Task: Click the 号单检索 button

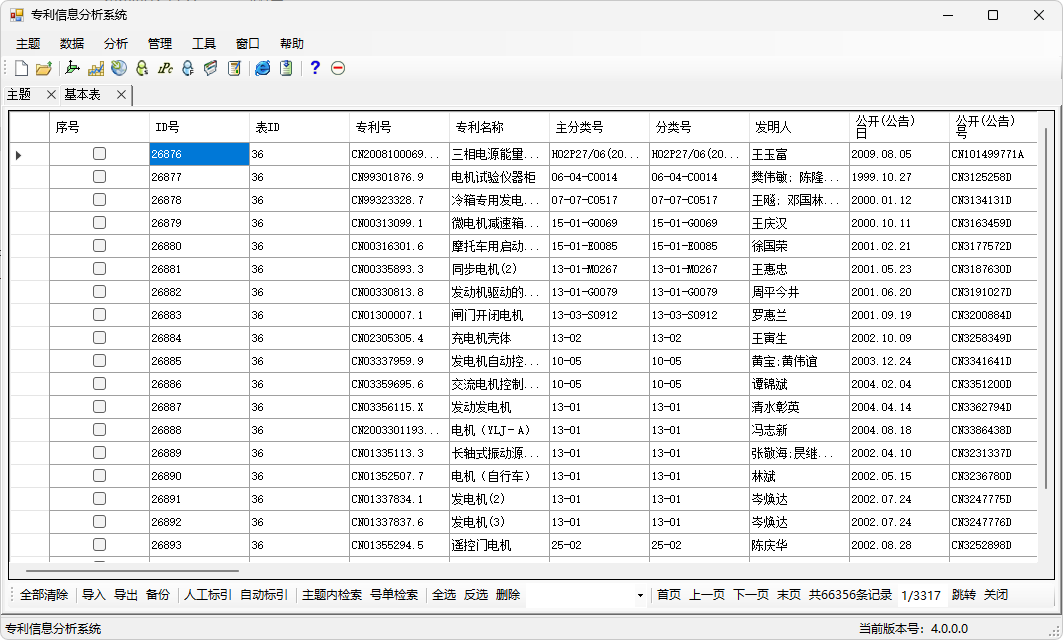Action: (x=394, y=595)
